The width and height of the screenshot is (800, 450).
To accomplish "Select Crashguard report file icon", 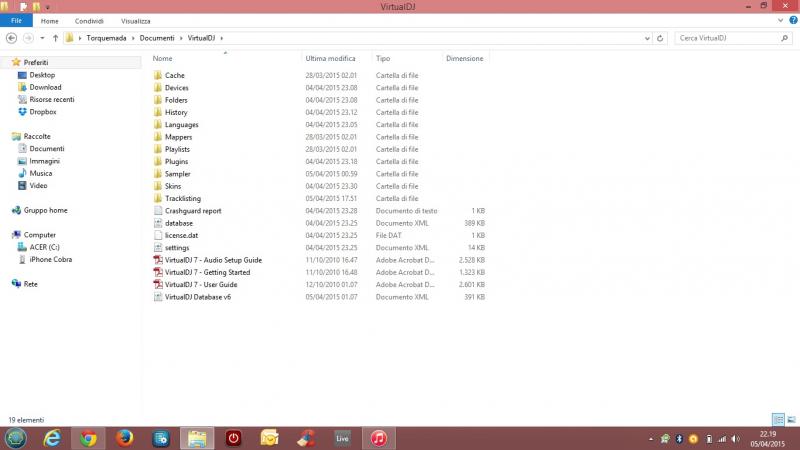I will click(x=158, y=211).
